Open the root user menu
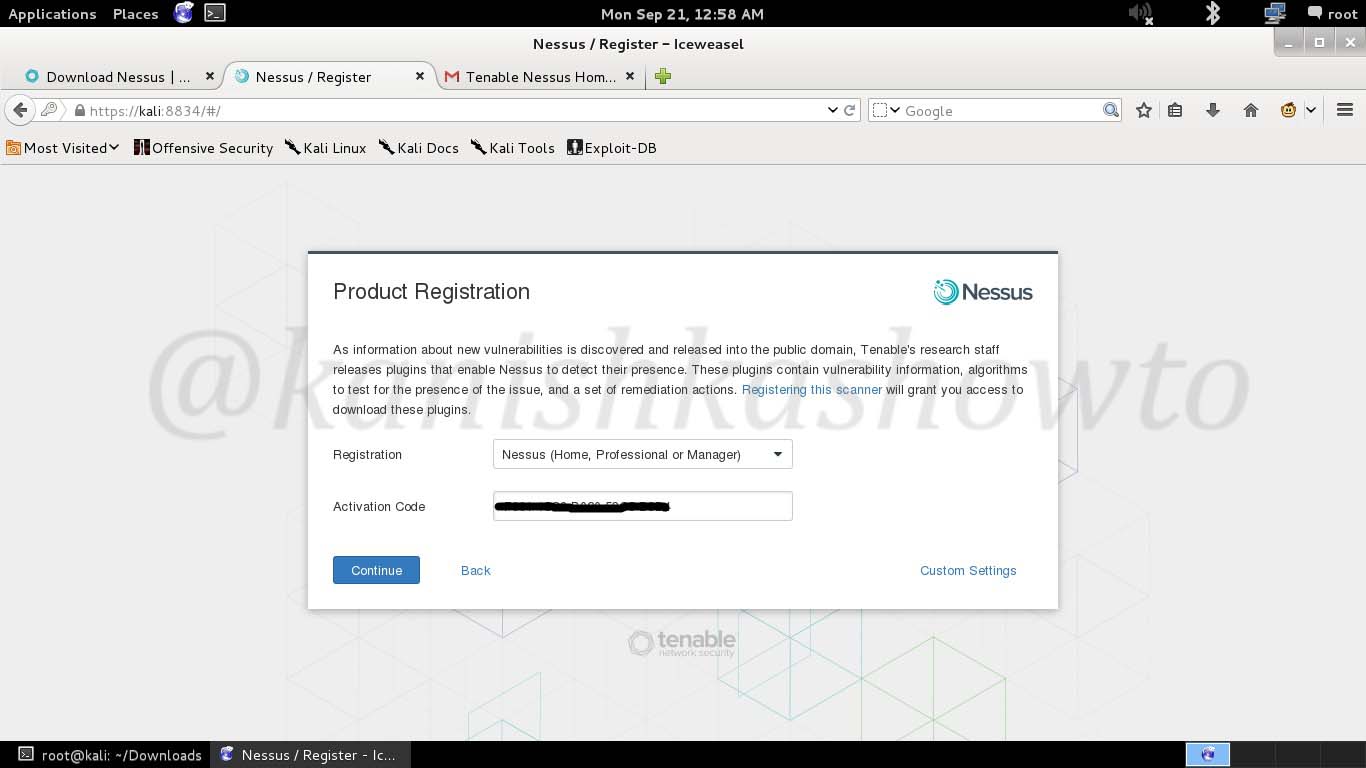1366x768 pixels. [1332, 14]
